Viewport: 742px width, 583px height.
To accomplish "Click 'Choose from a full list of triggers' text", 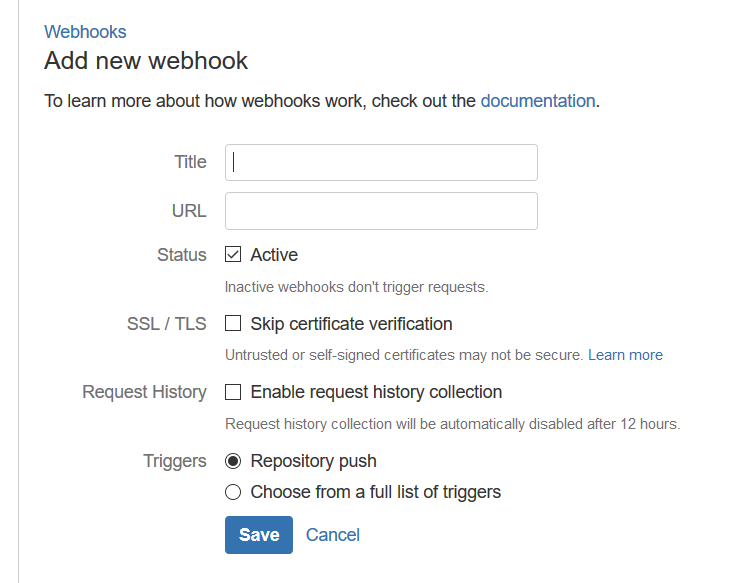I will (376, 492).
